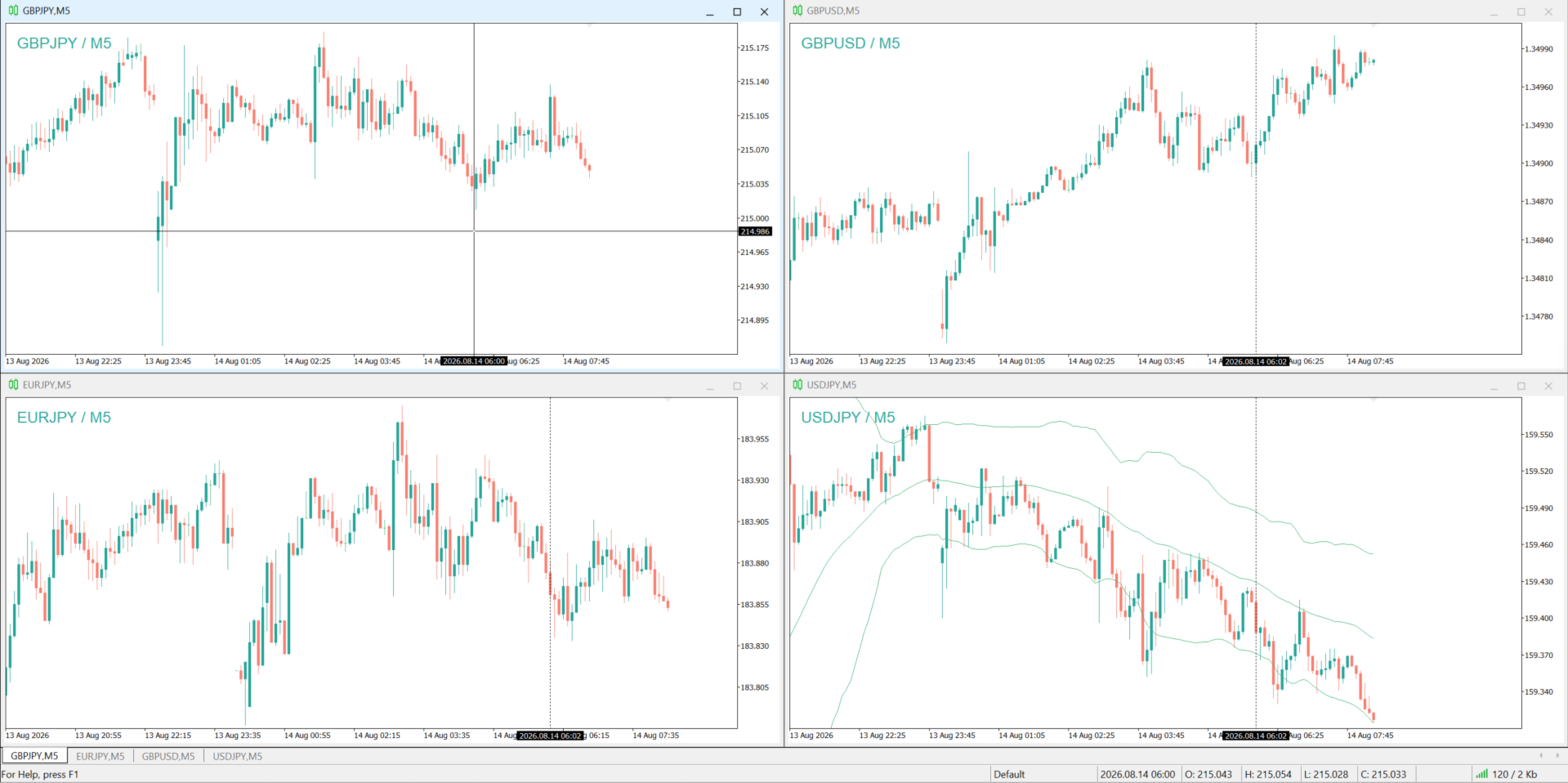Maximize the GBPUSD,M5 chart window
1568x783 pixels.
point(1521,12)
